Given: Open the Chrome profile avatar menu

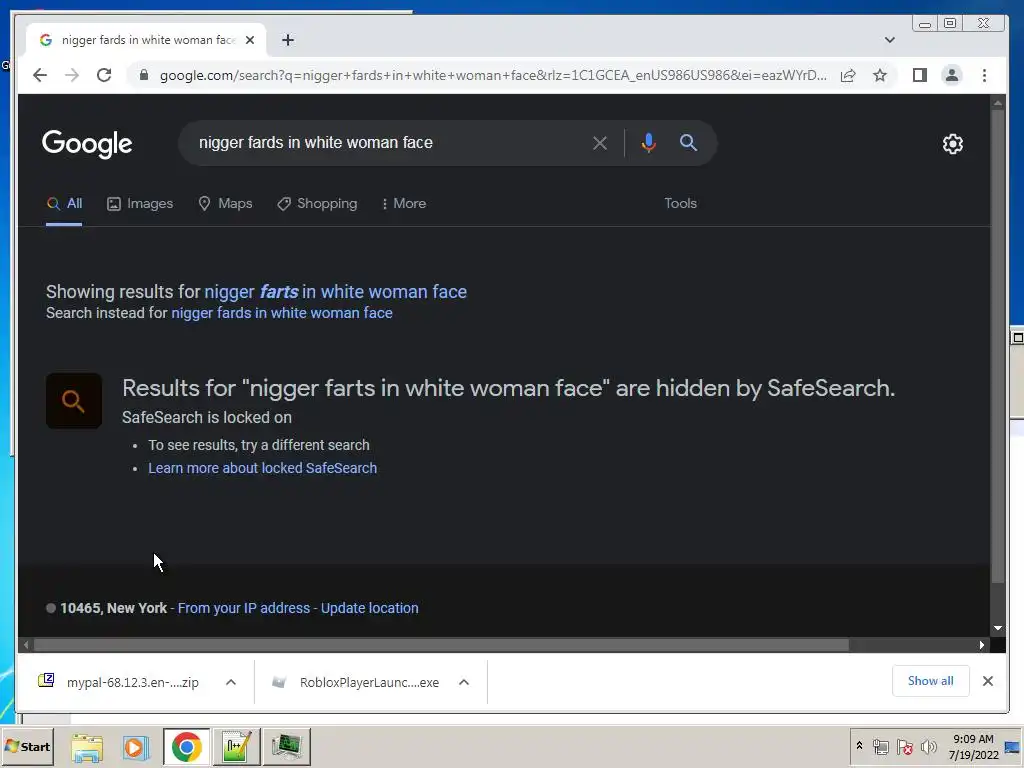Looking at the screenshot, I should [x=952, y=75].
